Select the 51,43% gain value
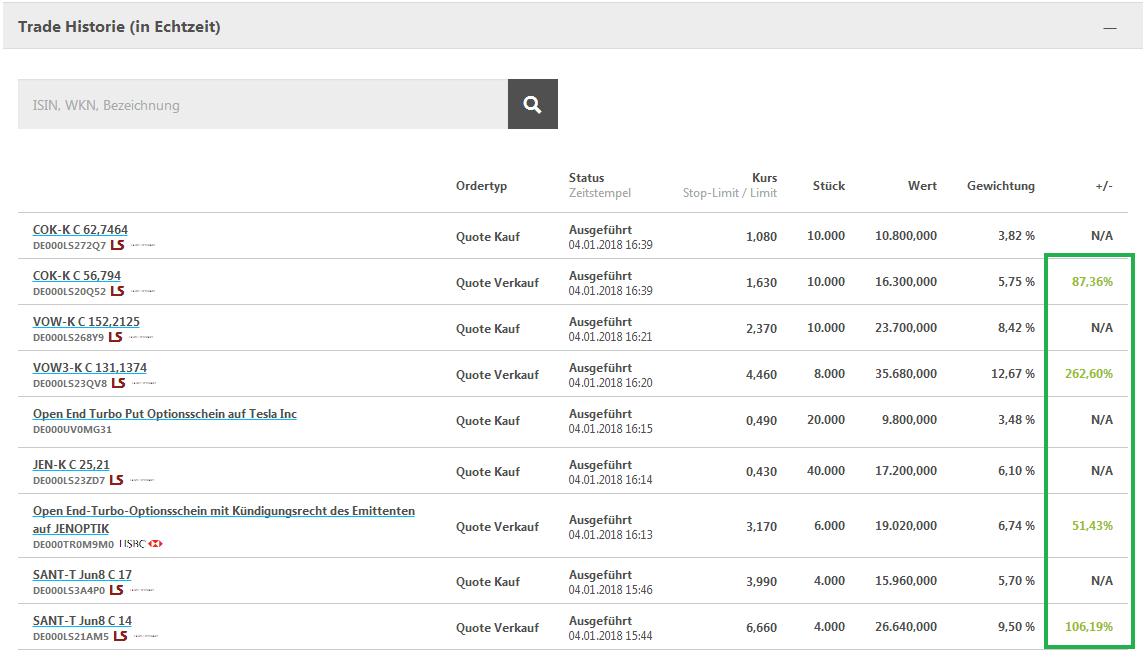1144x660 pixels. point(1092,525)
